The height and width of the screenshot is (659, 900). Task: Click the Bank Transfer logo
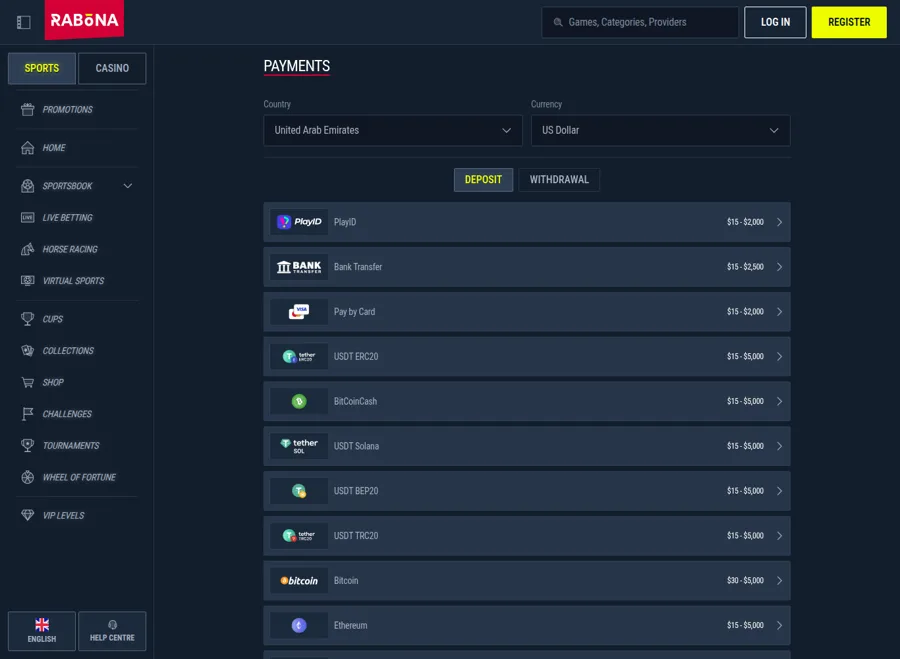pos(299,266)
